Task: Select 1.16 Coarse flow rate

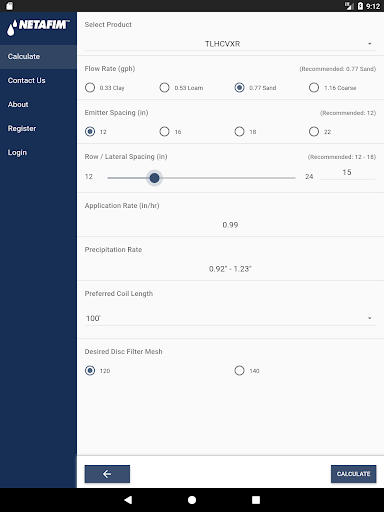Action: pos(333,88)
